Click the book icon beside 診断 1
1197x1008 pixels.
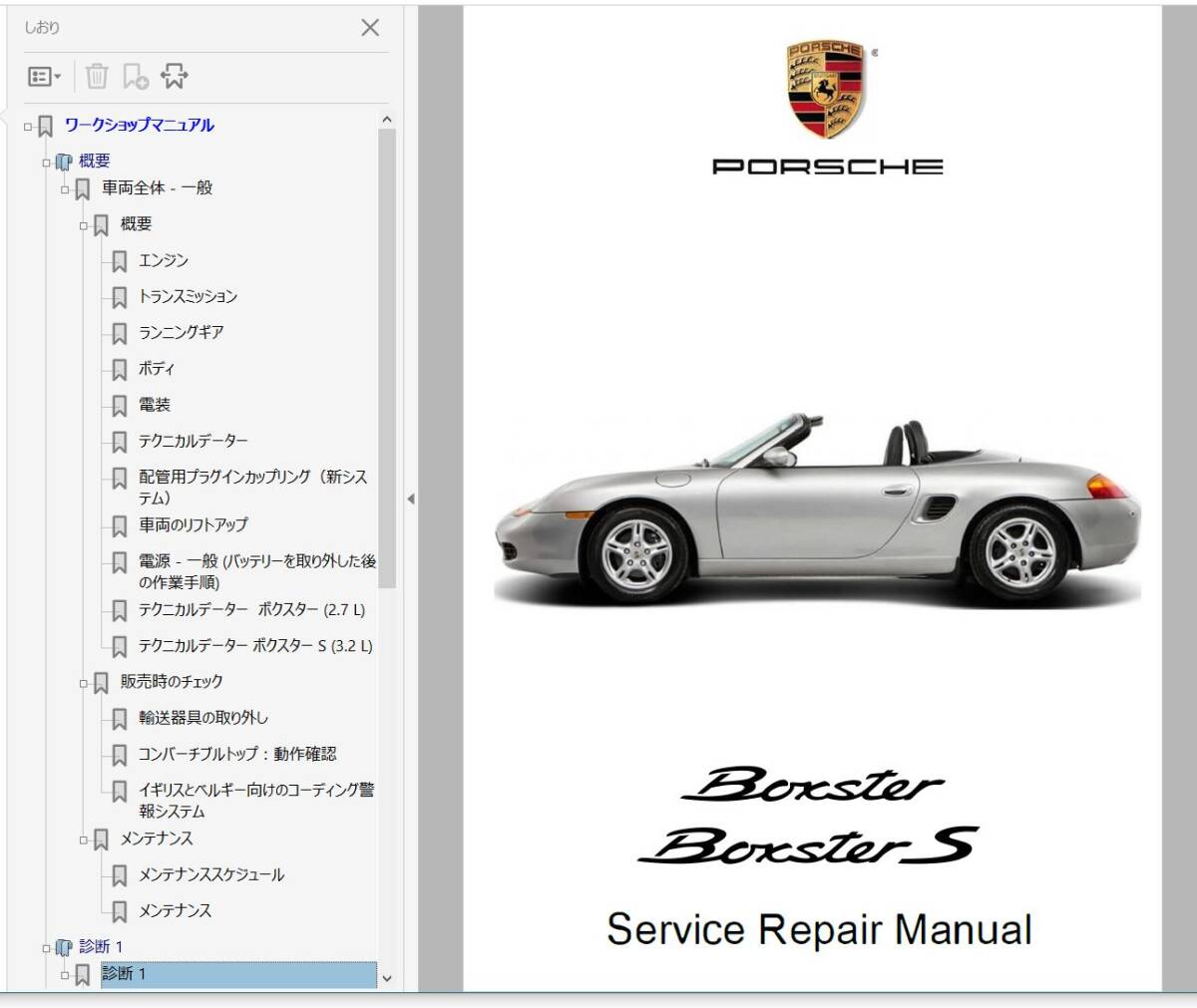pos(64,947)
